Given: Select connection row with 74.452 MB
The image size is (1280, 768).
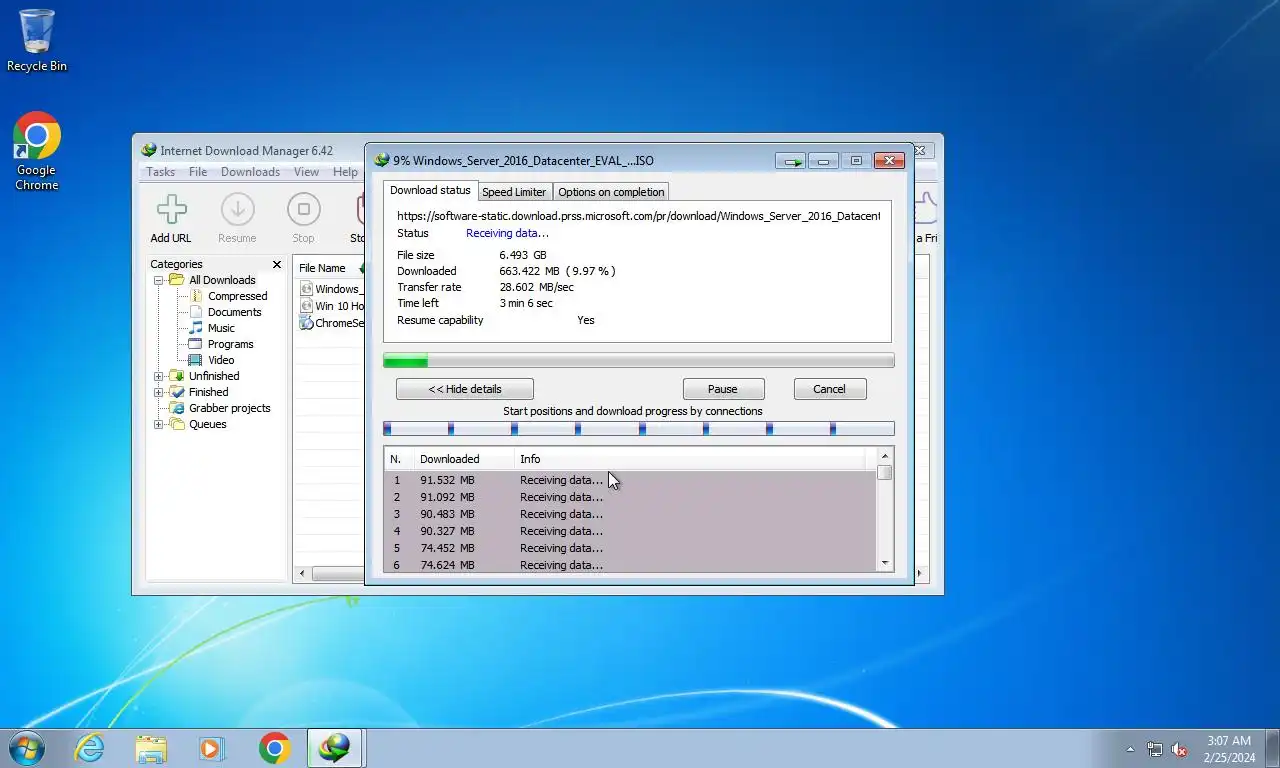Looking at the screenshot, I should [630, 548].
